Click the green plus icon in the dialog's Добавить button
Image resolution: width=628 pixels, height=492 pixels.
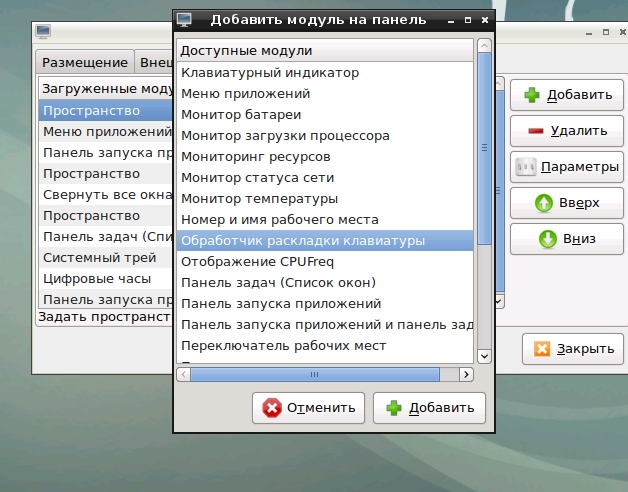[x=394, y=408]
